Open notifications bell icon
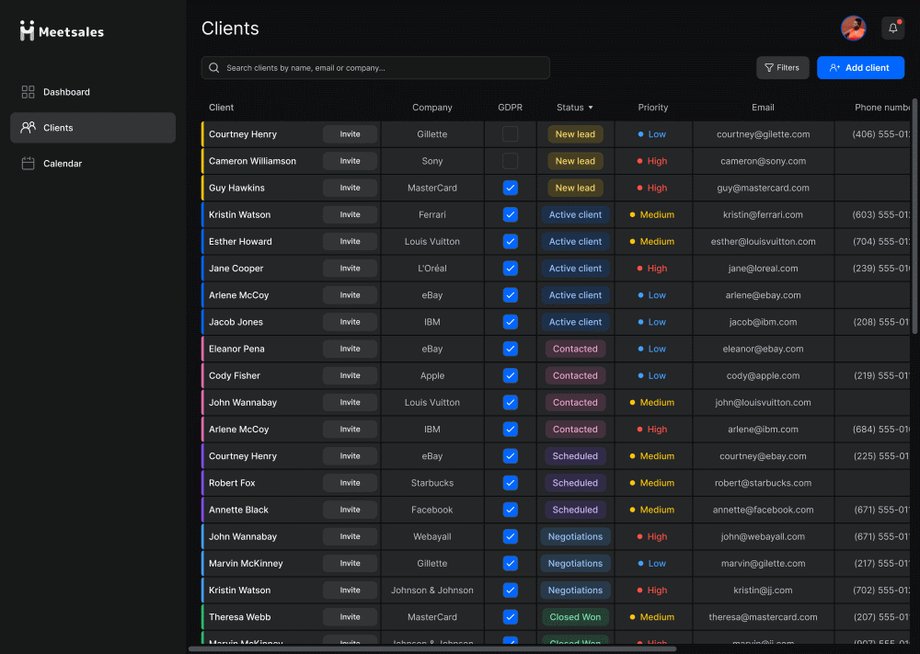Viewport: 920px width, 654px height. (x=892, y=28)
